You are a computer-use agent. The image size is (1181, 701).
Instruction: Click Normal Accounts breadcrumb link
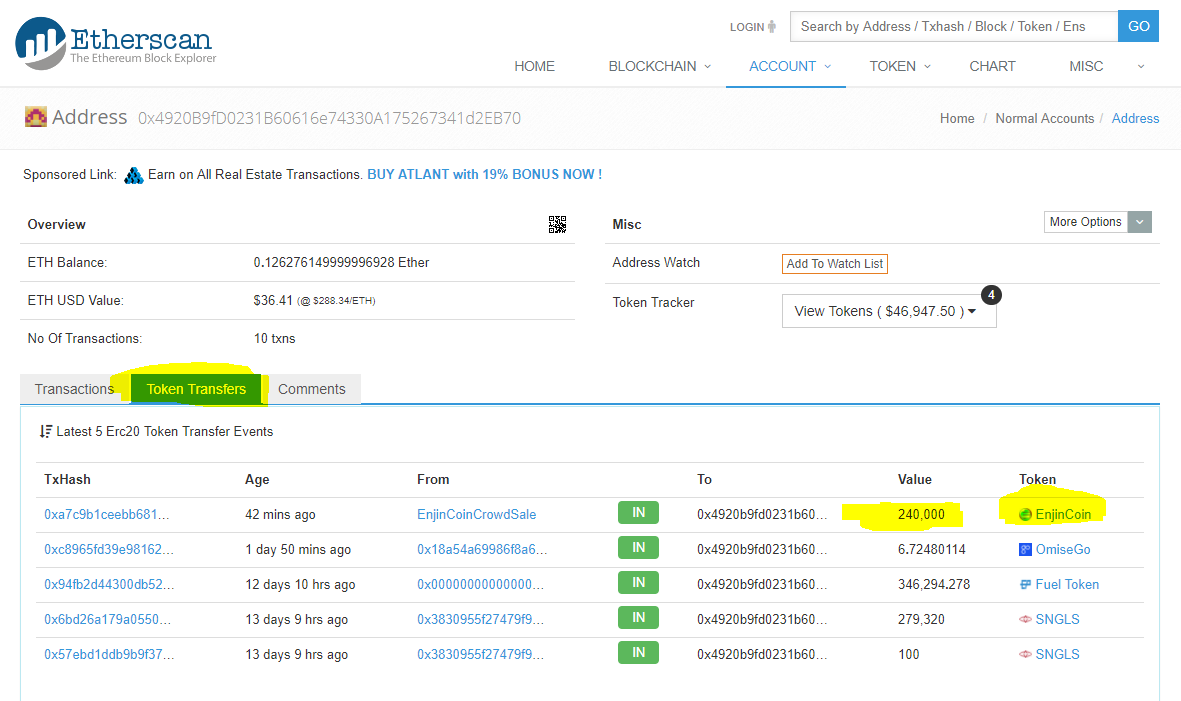1044,119
